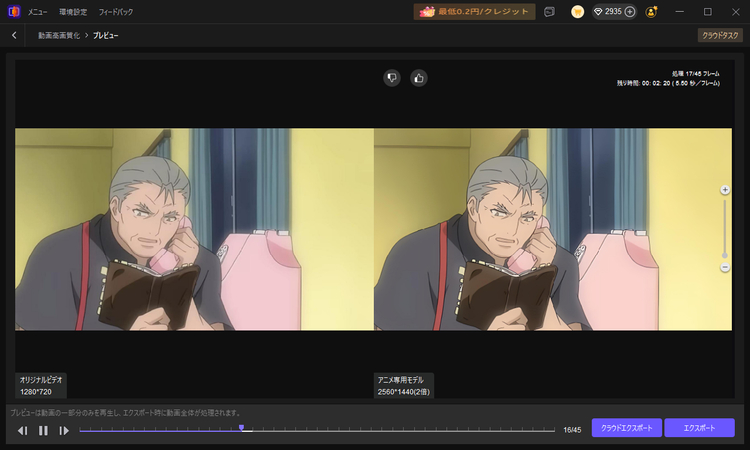The image size is (750, 450).
Task: Click the original video preview image
Action: 194,229
